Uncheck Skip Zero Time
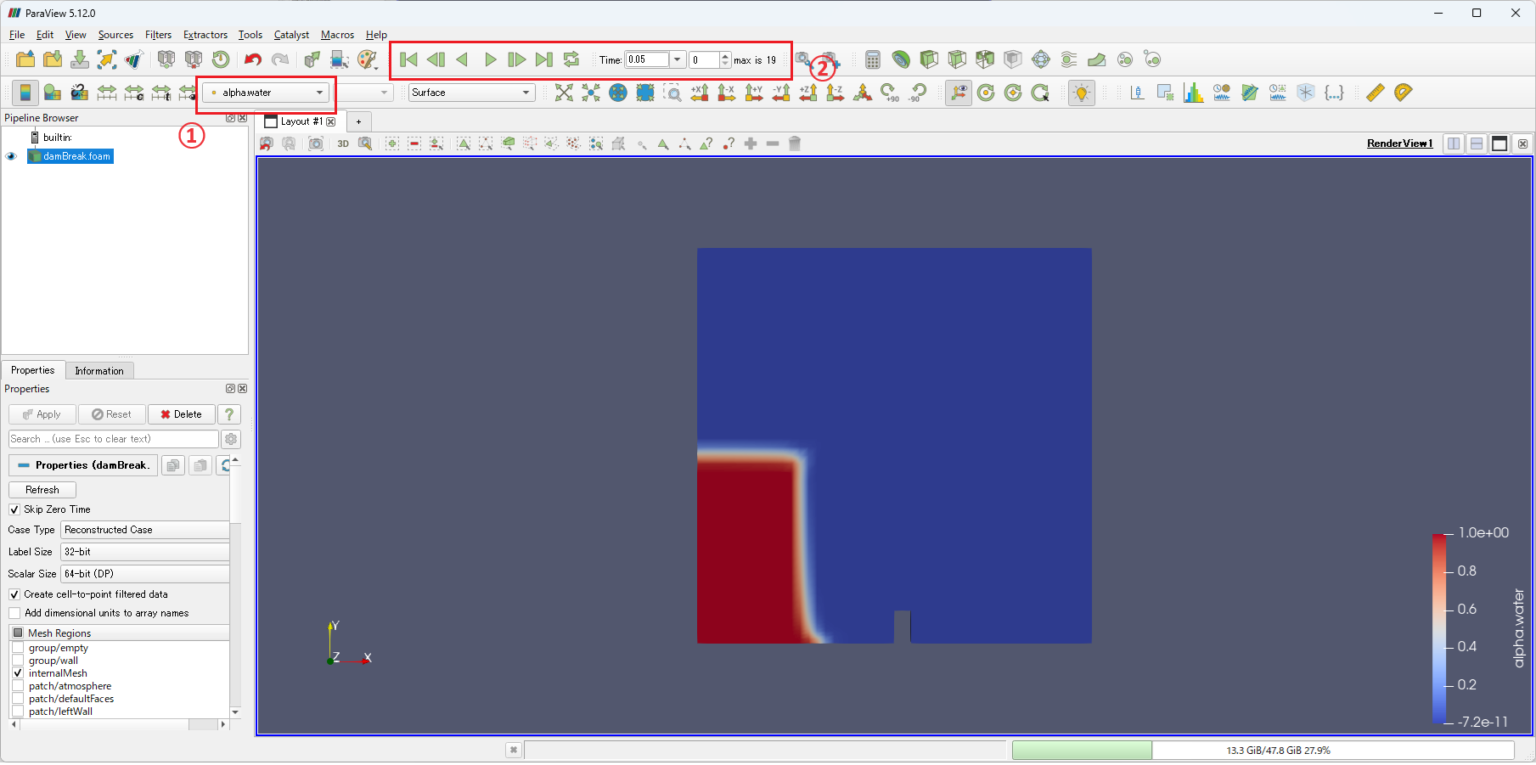 tap(15, 509)
